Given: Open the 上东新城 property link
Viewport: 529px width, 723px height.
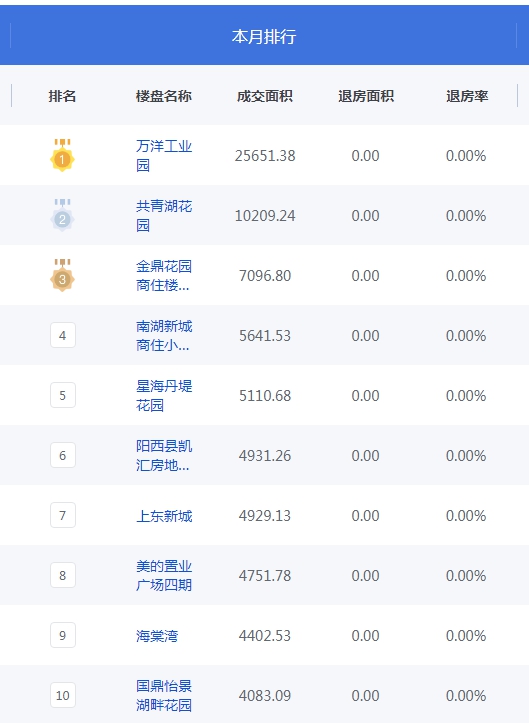Looking at the screenshot, I should pyautogui.click(x=164, y=516).
